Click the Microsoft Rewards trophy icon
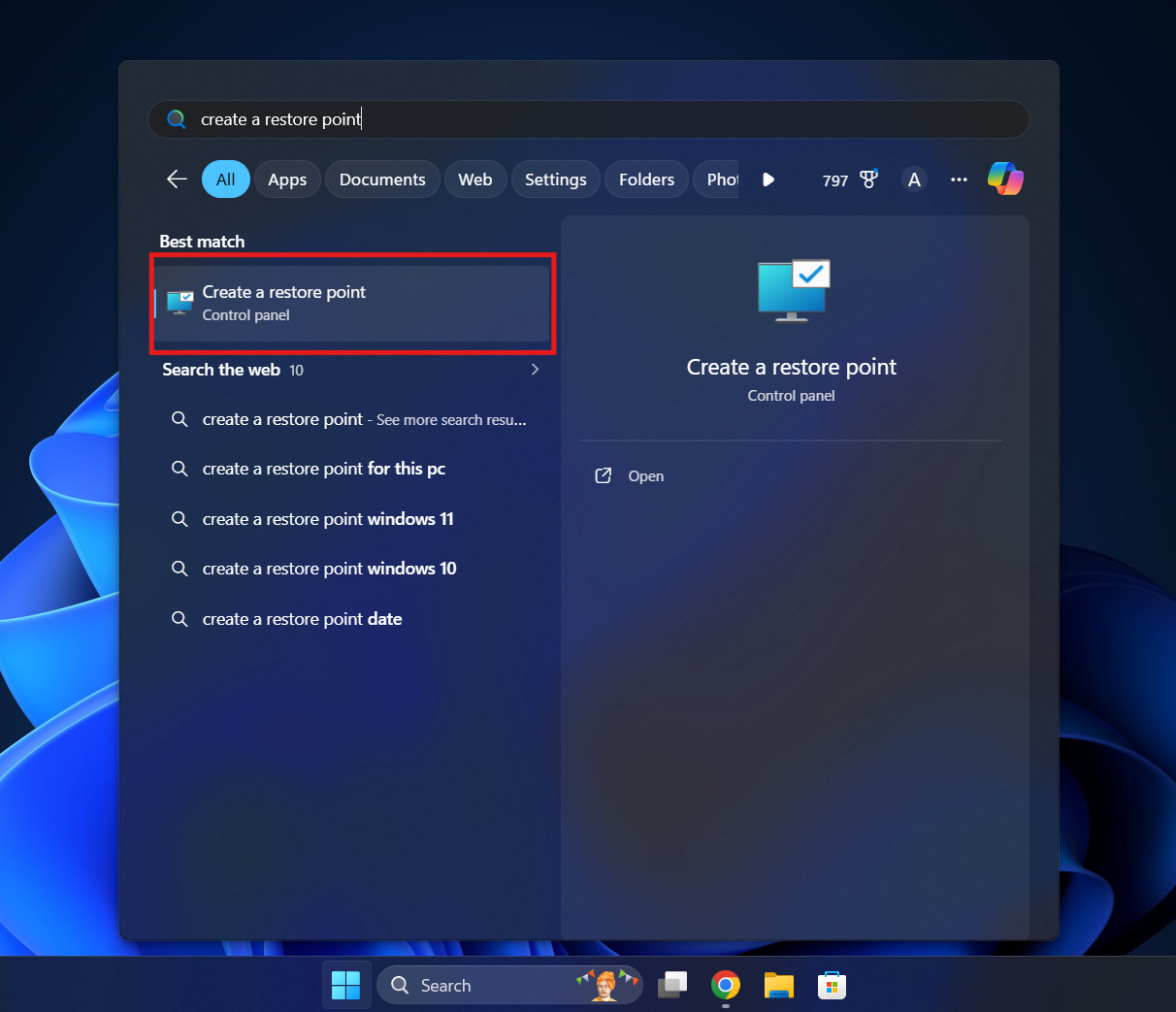 click(867, 179)
